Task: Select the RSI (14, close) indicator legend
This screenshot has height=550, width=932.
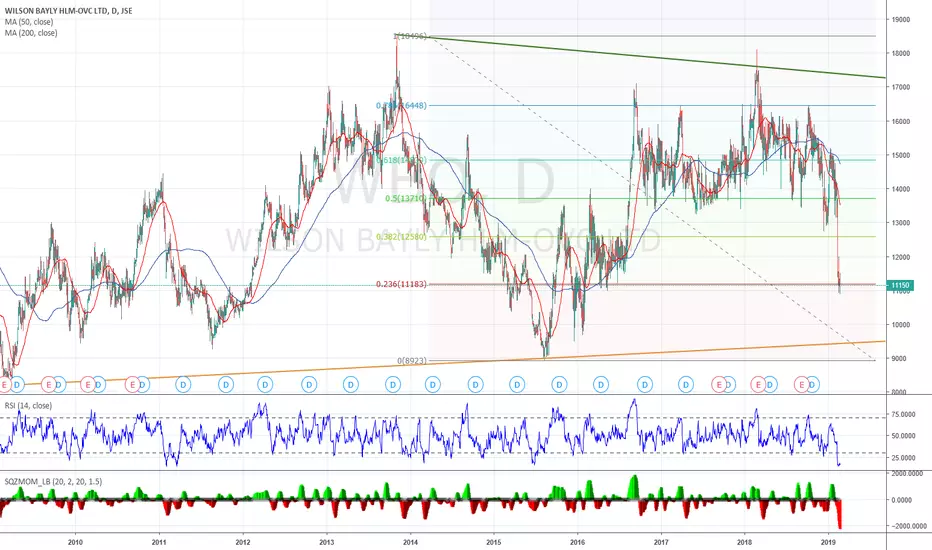Action: [28, 406]
